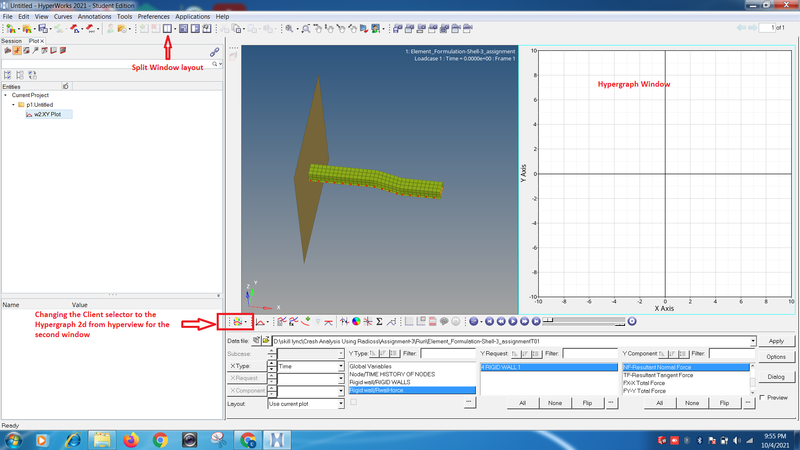Image resolution: width=800 pixels, height=450 pixels.
Task: Open the page layout dropdown arrow beside split icon
Action: (x=175, y=29)
